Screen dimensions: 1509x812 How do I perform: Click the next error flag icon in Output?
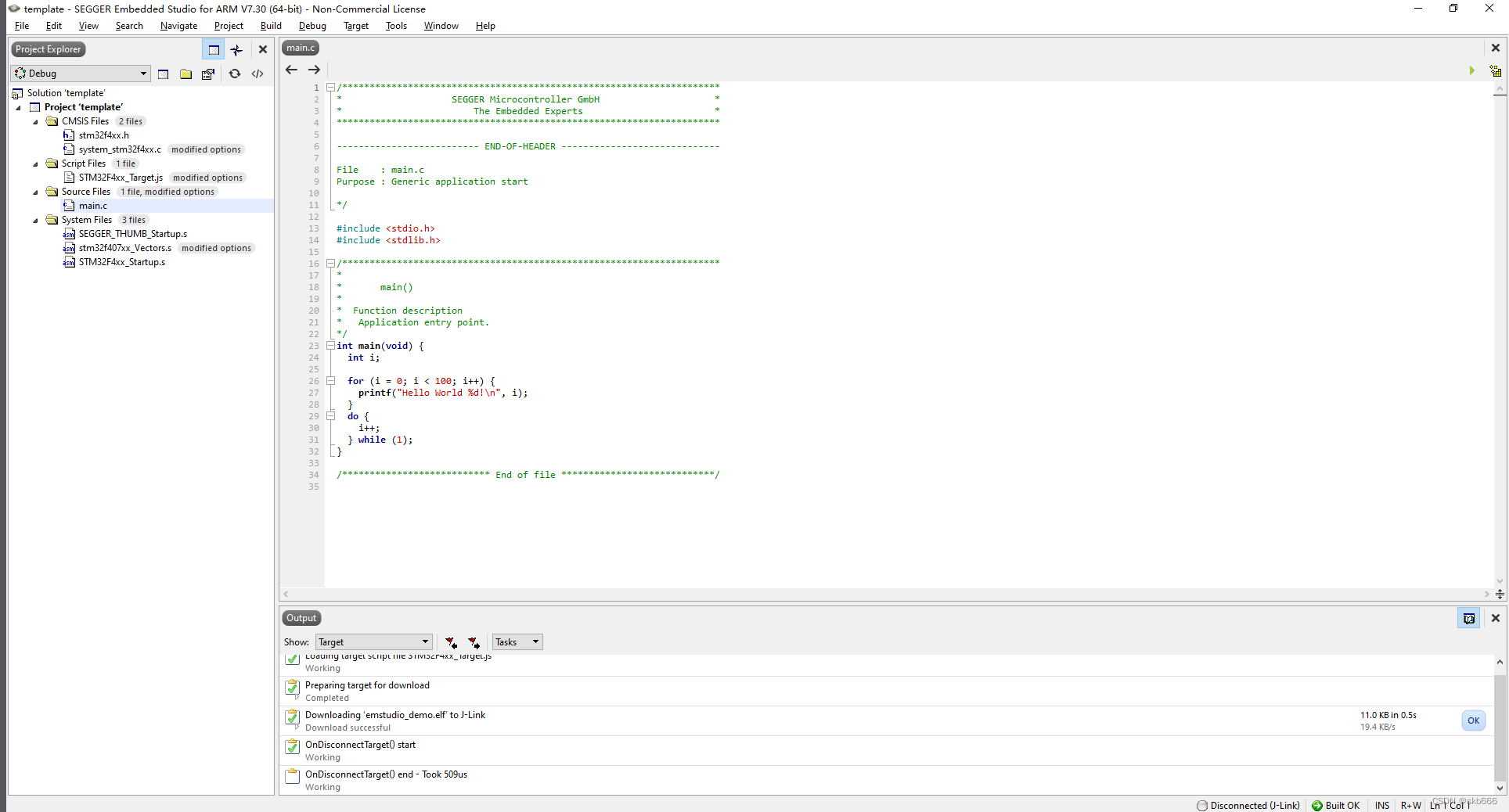pyautogui.click(x=474, y=641)
